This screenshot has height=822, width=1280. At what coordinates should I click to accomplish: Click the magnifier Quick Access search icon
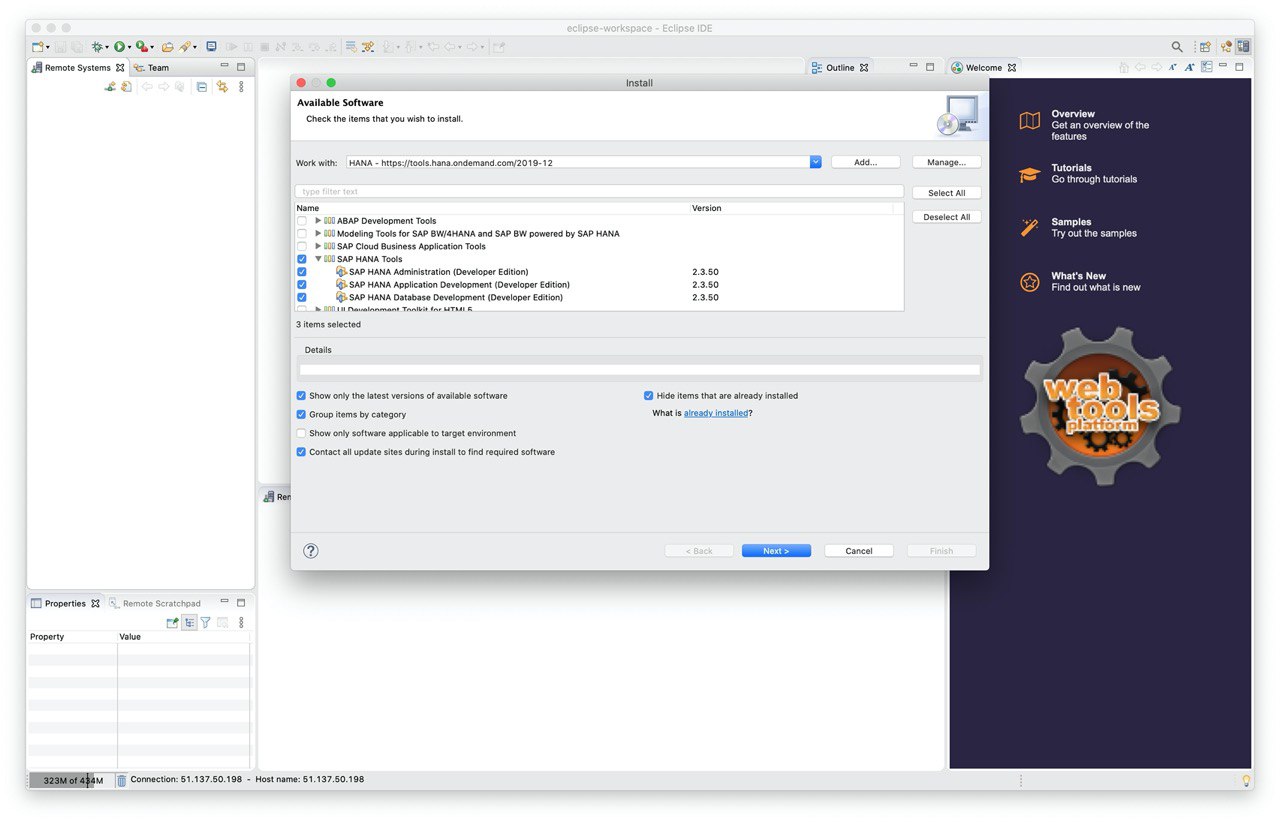(x=1177, y=47)
